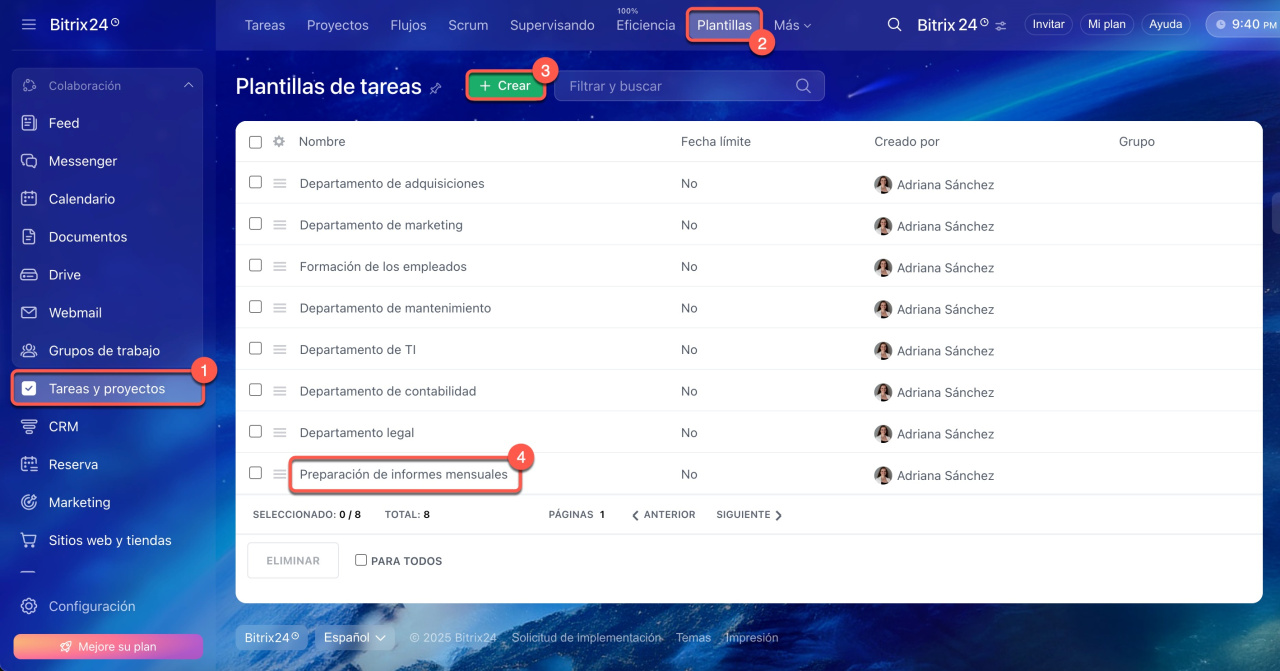Open Webmail from the sidebar
The width and height of the screenshot is (1280, 671).
(x=75, y=313)
